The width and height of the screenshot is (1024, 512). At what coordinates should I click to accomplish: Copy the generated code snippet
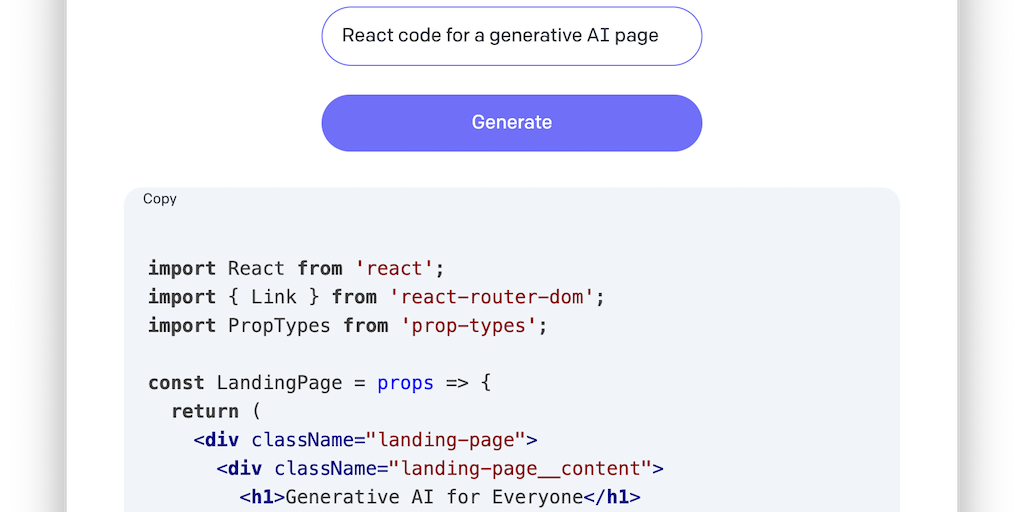tap(160, 199)
